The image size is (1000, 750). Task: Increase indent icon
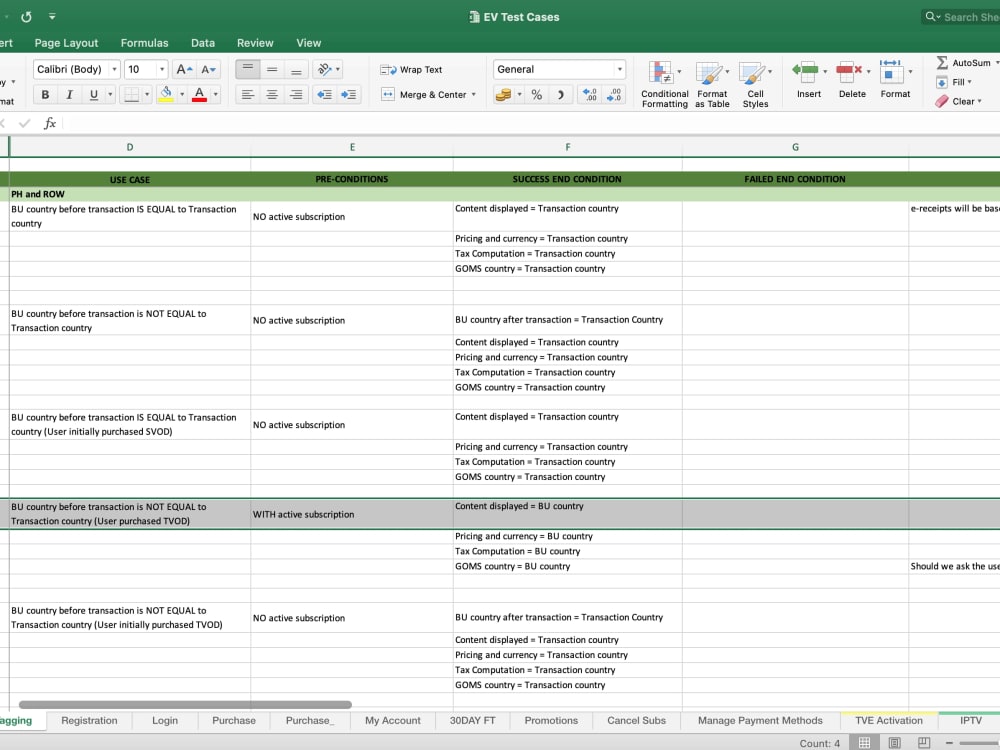348,94
